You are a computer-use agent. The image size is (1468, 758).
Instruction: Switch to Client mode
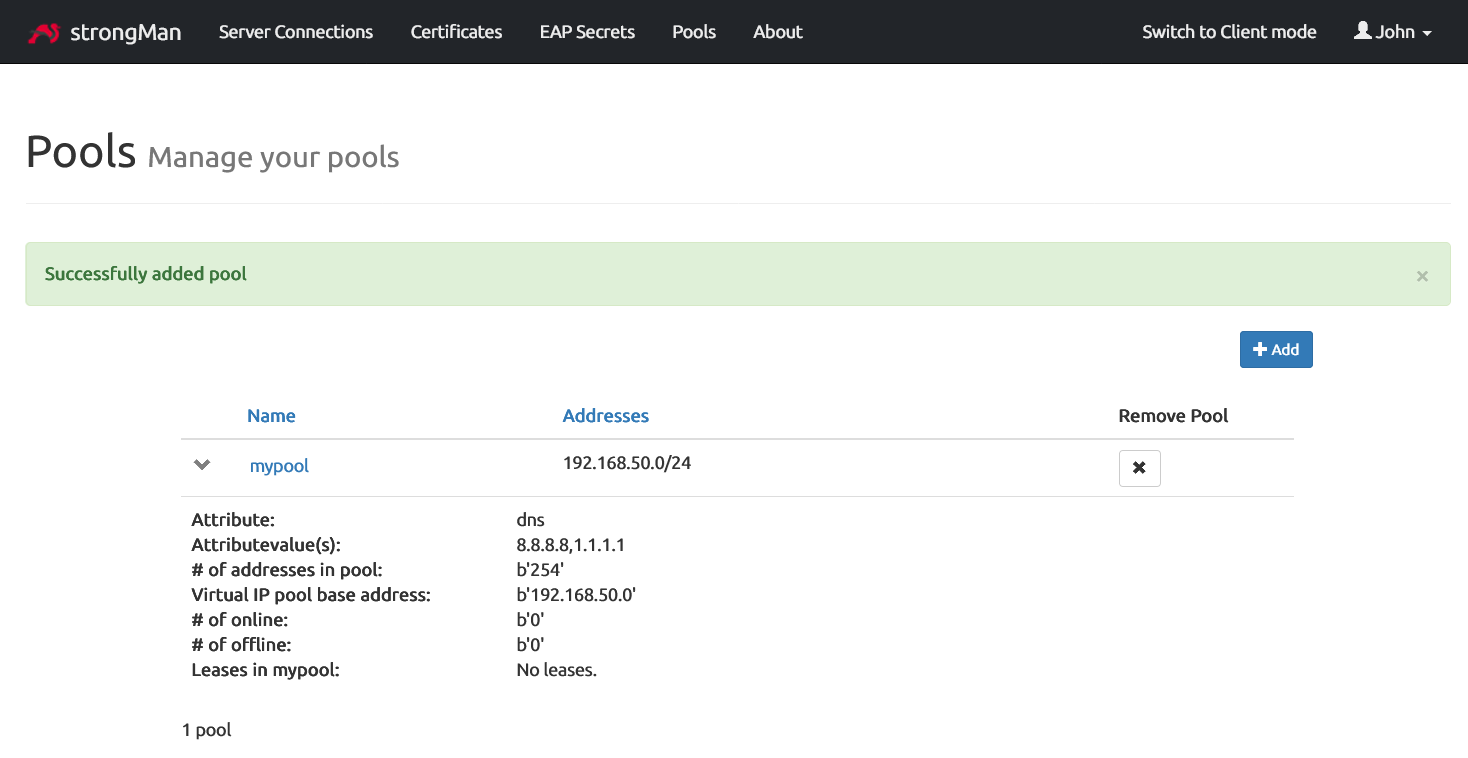(1229, 31)
